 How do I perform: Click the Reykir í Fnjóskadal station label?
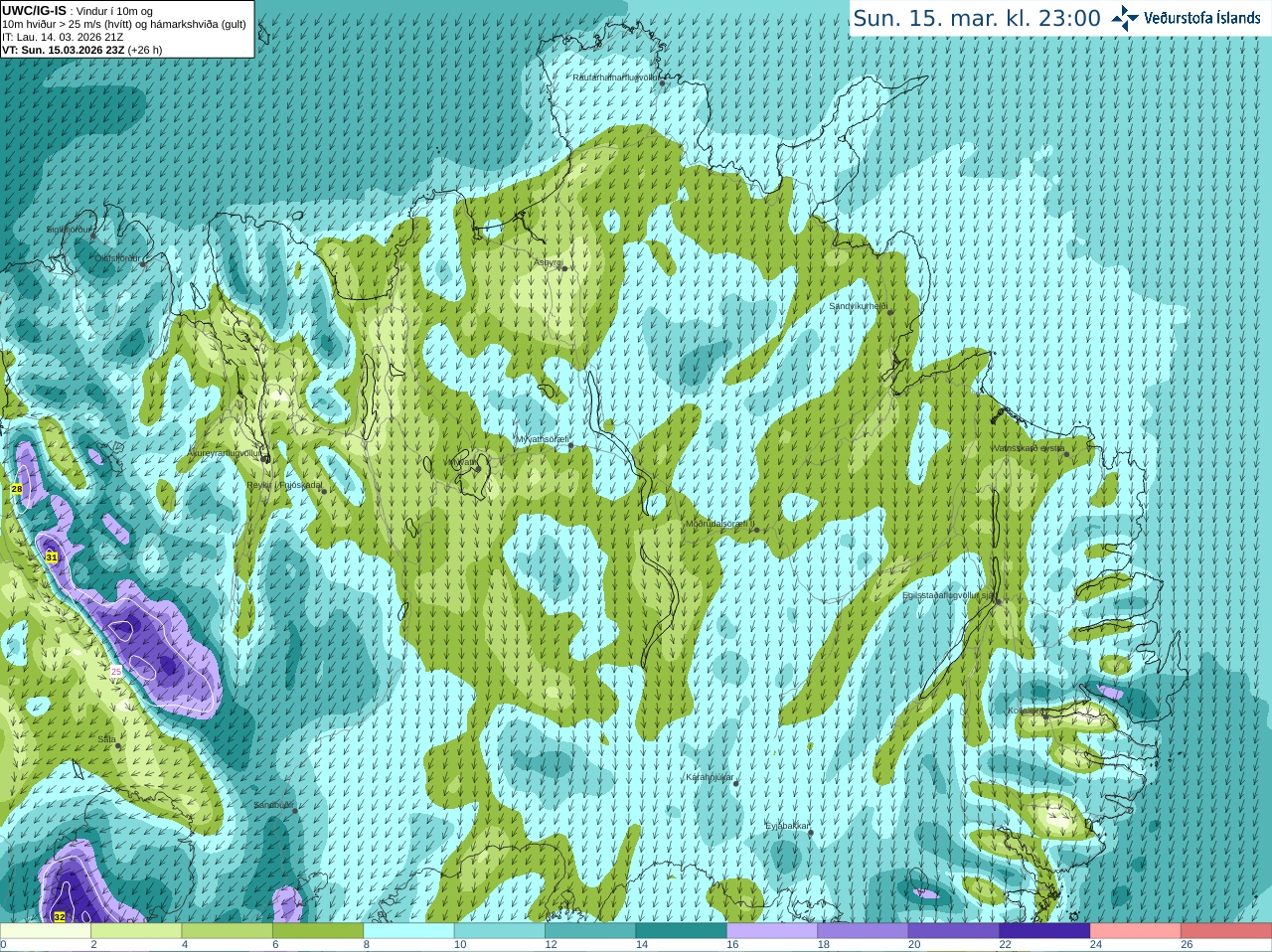point(285,485)
